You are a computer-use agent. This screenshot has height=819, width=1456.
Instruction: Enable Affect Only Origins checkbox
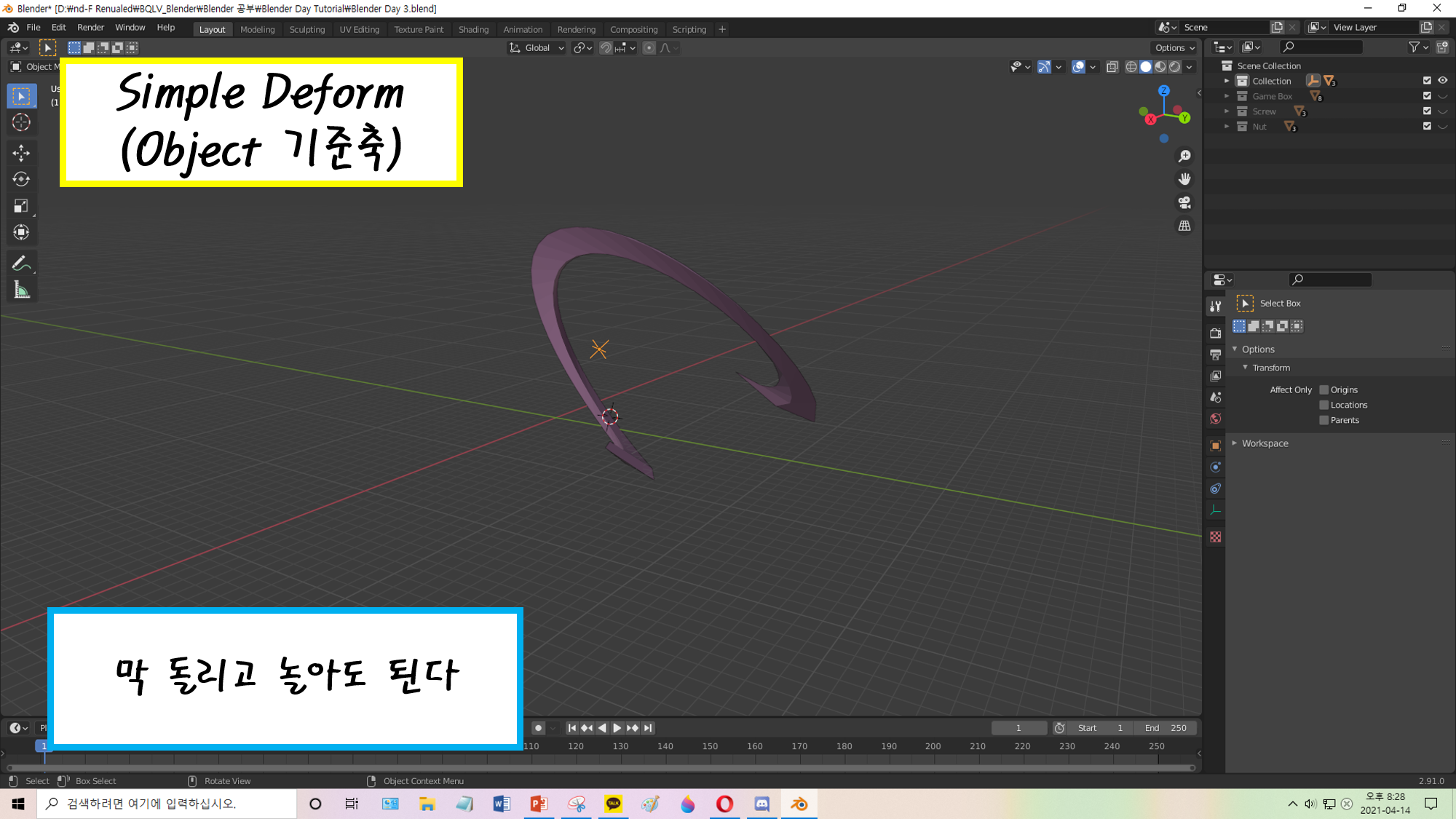coord(1324,390)
